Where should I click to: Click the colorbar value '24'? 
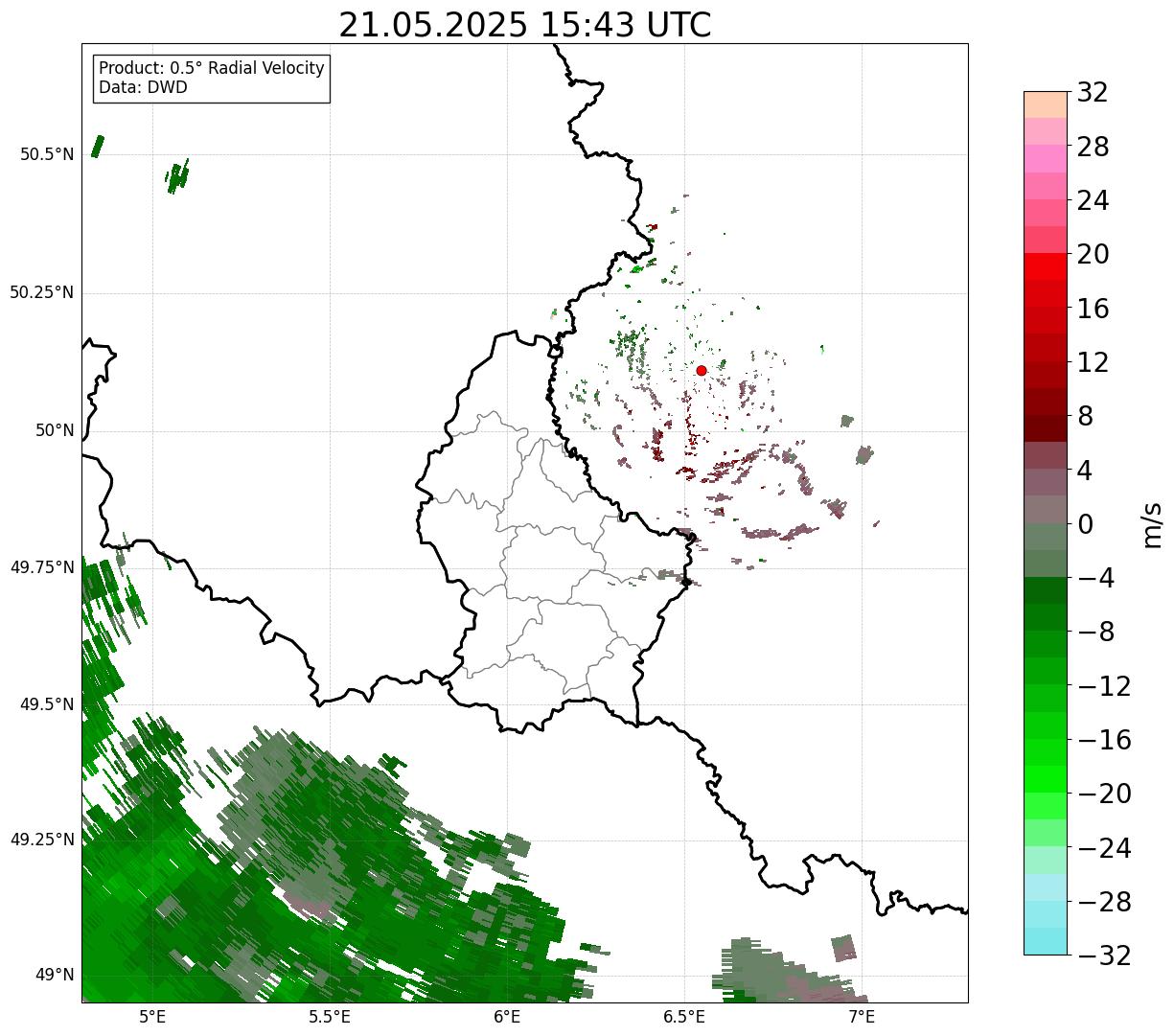tap(1093, 200)
